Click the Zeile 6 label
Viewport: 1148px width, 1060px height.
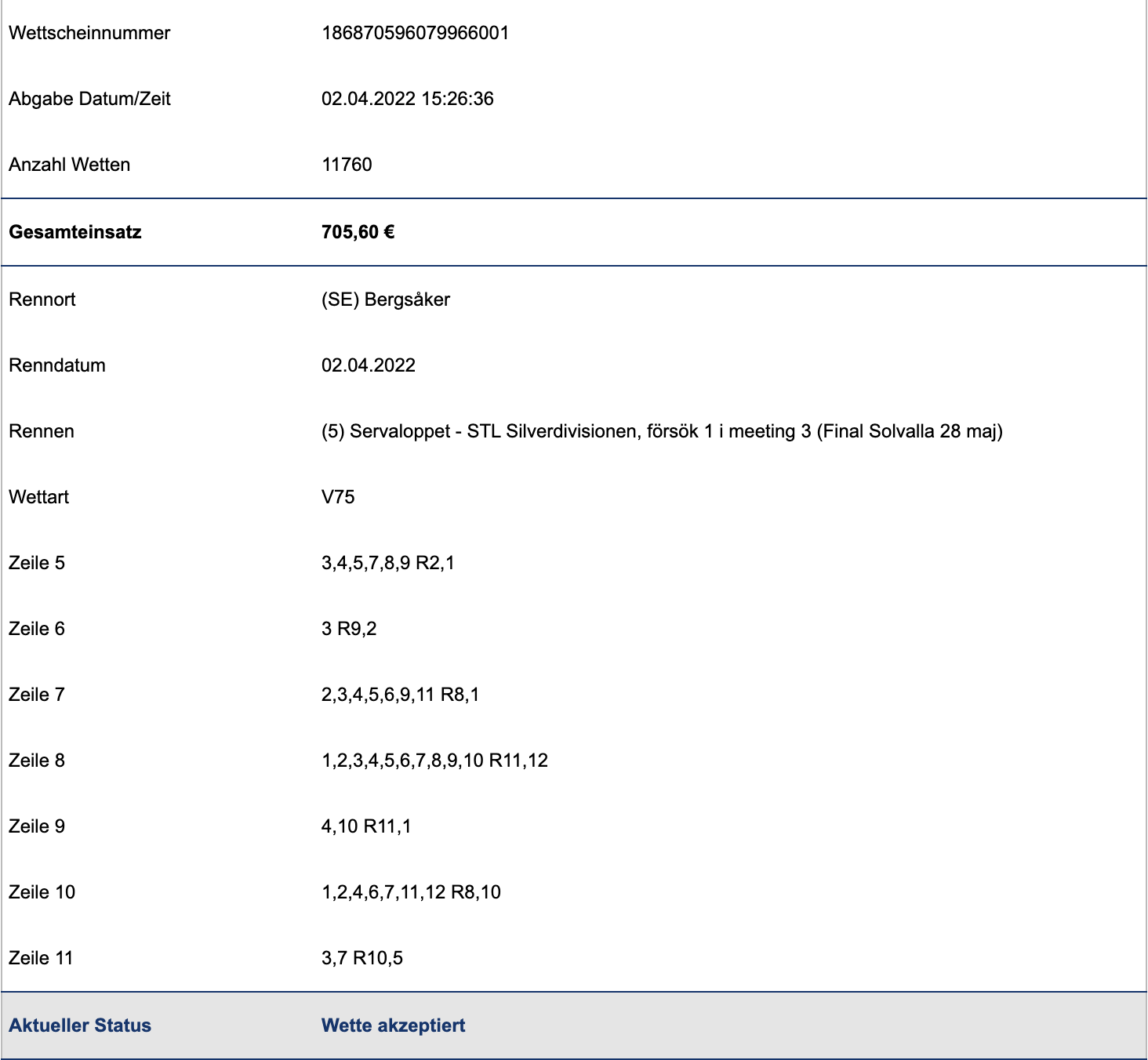(37, 629)
